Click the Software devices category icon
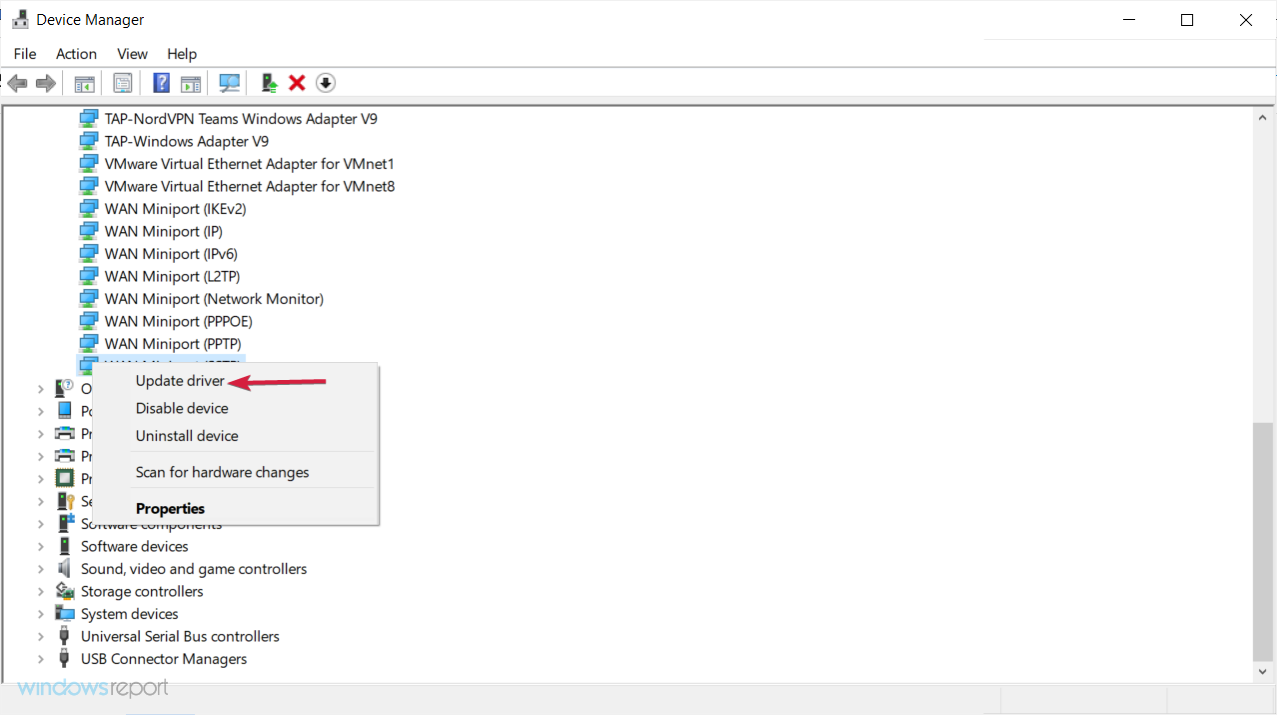 click(x=65, y=546)
